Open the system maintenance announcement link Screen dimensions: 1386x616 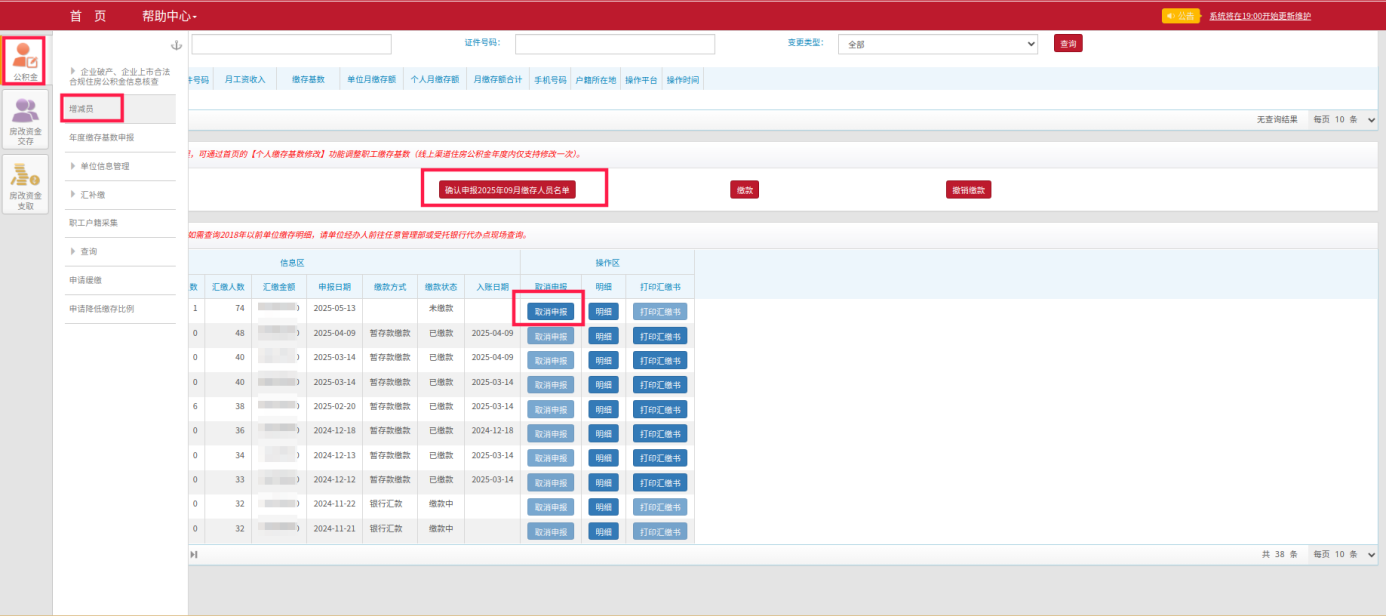click(x=1259, y=16)
